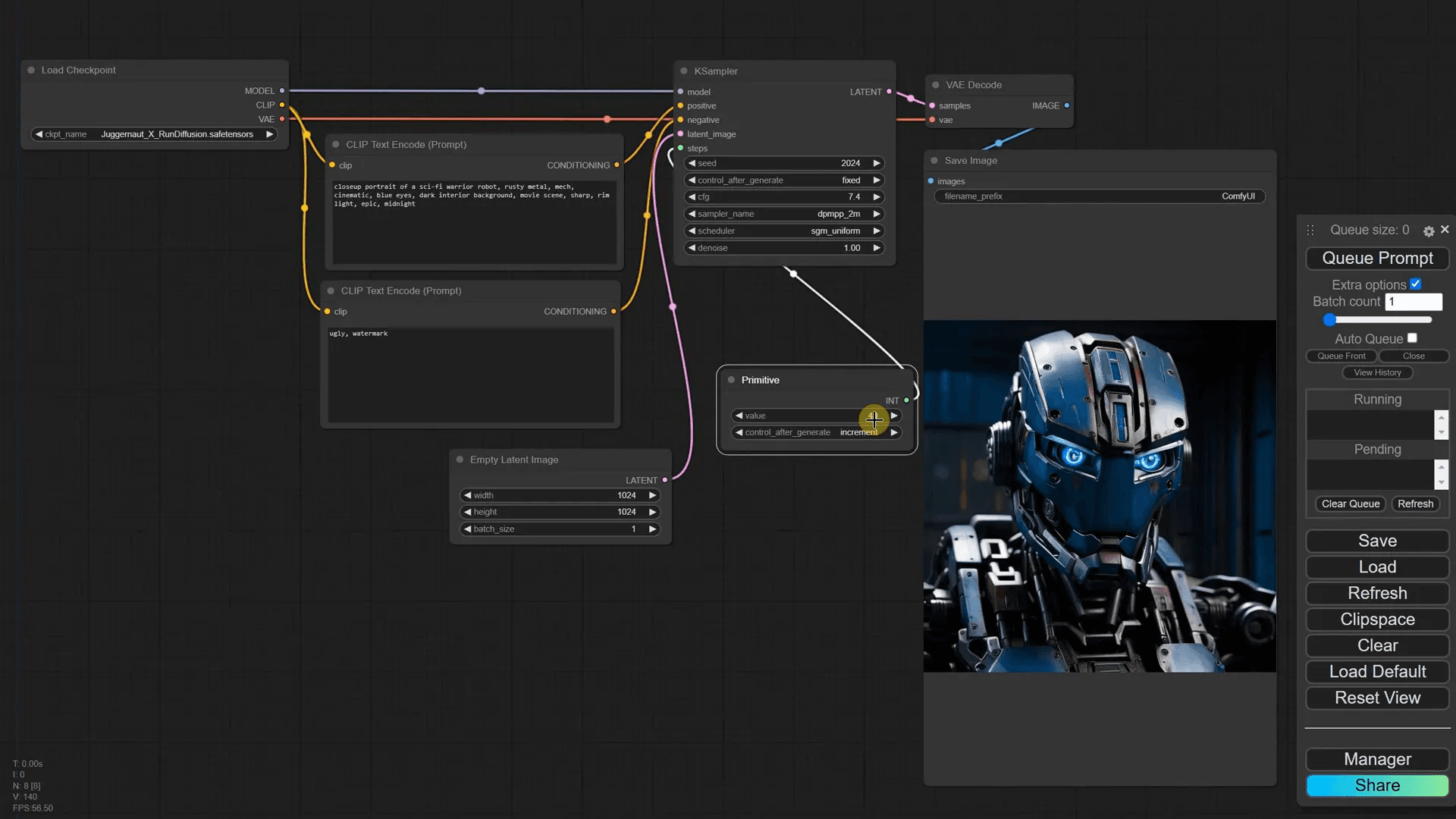
Task: Increase seed value with right arrow
Action: click(x=877, y=163)
